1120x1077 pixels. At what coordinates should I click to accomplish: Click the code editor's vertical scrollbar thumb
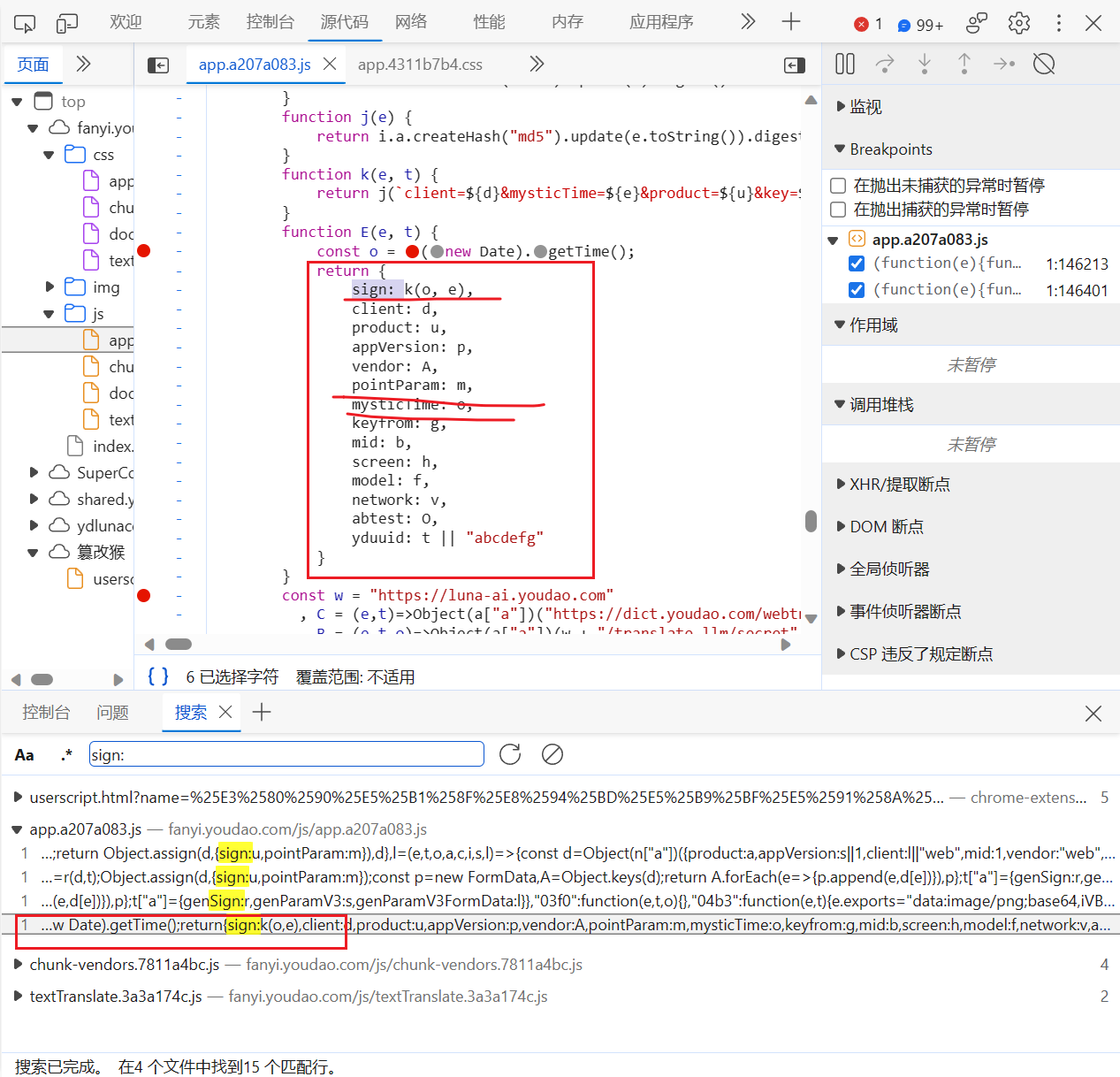(x=811, y=522)
